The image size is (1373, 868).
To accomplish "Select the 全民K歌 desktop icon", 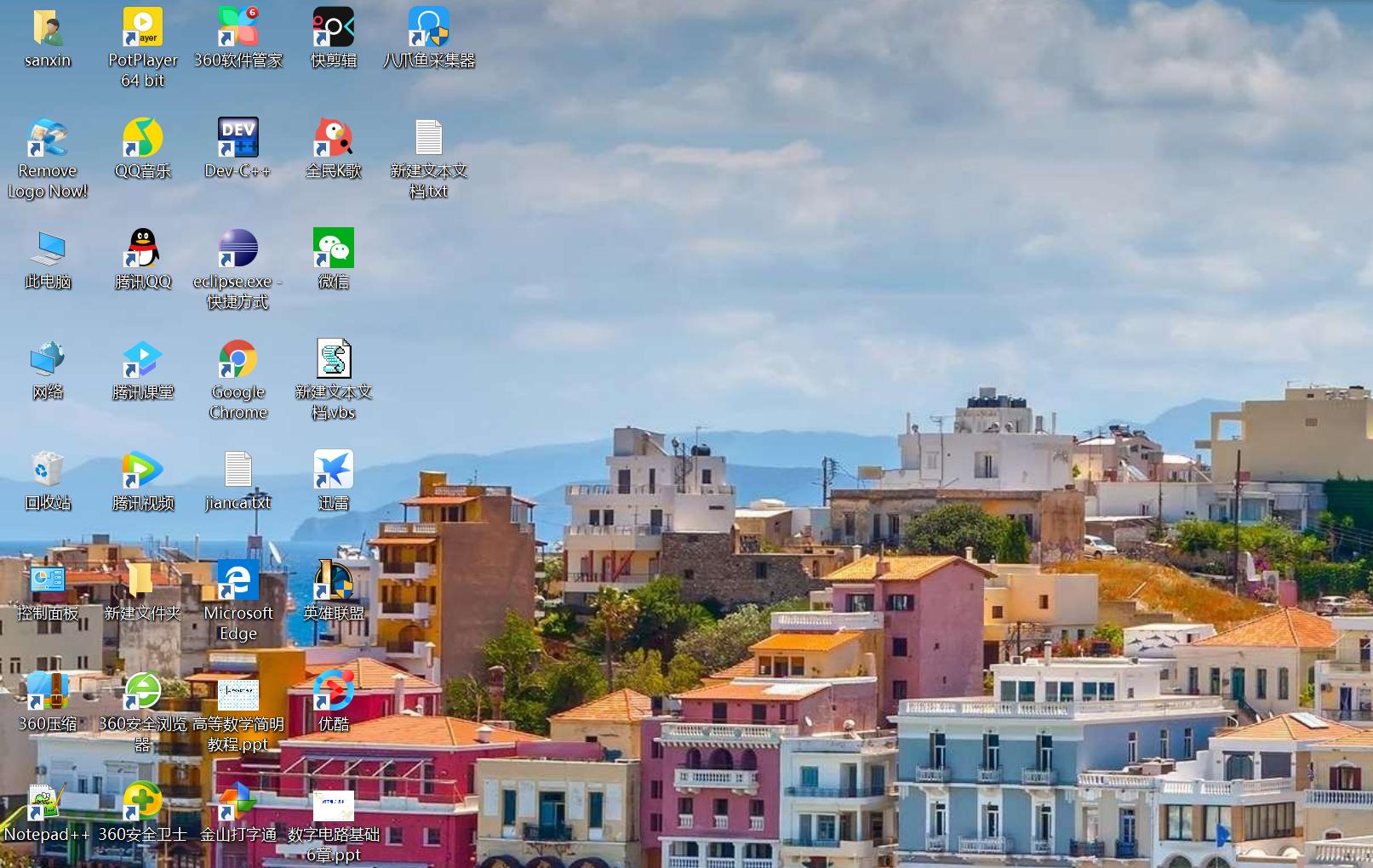I will [334, 139].
